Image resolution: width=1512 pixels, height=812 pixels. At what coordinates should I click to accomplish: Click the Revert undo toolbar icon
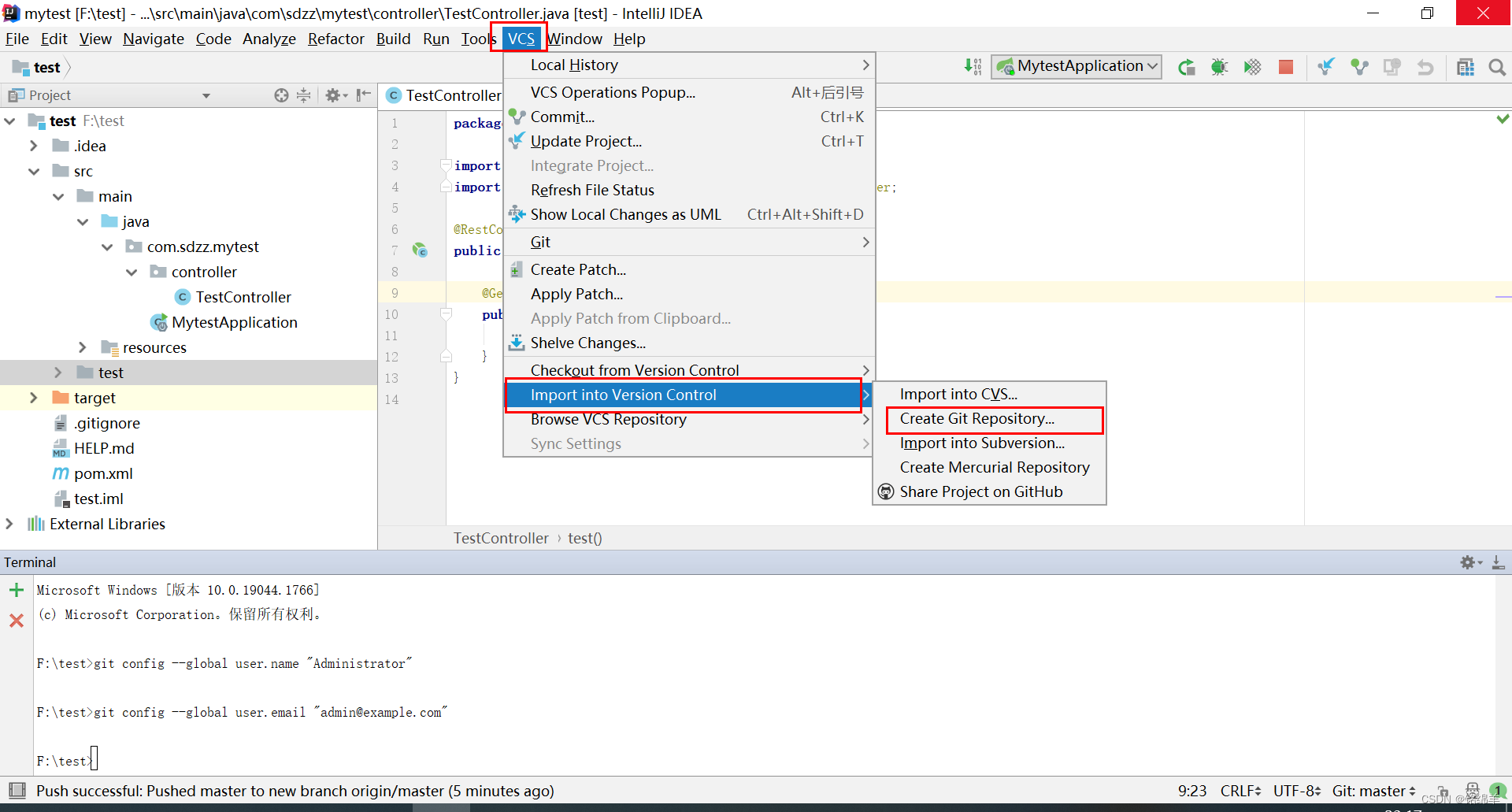(1425, 67)
